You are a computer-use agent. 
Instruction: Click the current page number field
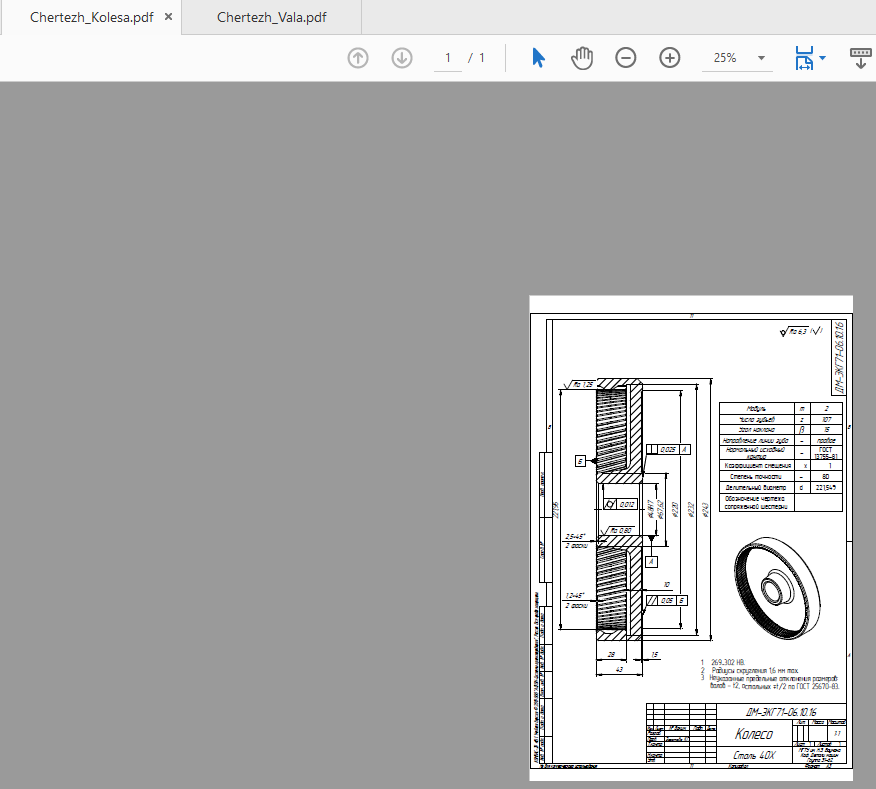tap(448, 58)
